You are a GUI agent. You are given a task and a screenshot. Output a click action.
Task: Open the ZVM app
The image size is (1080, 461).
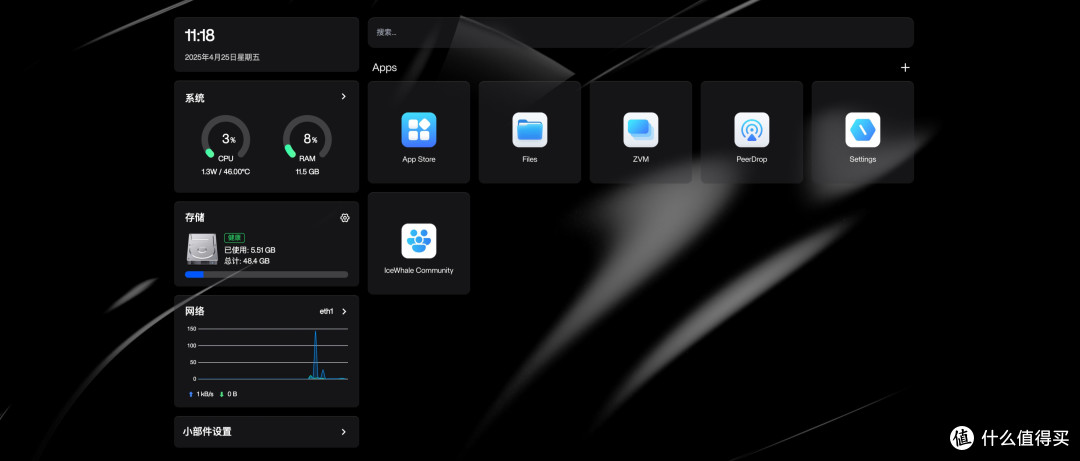641,132
